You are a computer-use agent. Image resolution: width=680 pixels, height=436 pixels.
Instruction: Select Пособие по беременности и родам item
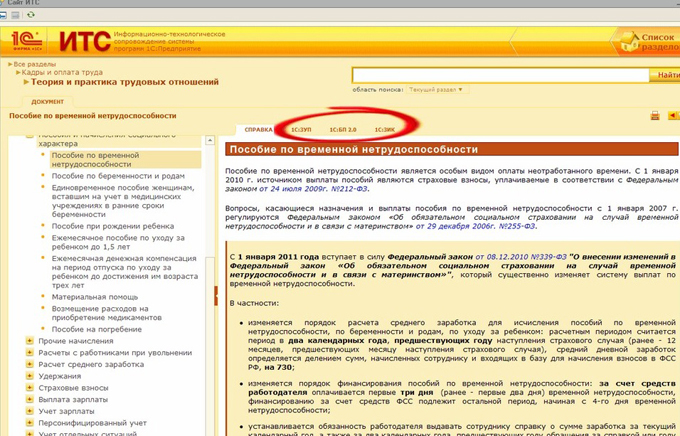pyautogui.click(x=118, y=176)
